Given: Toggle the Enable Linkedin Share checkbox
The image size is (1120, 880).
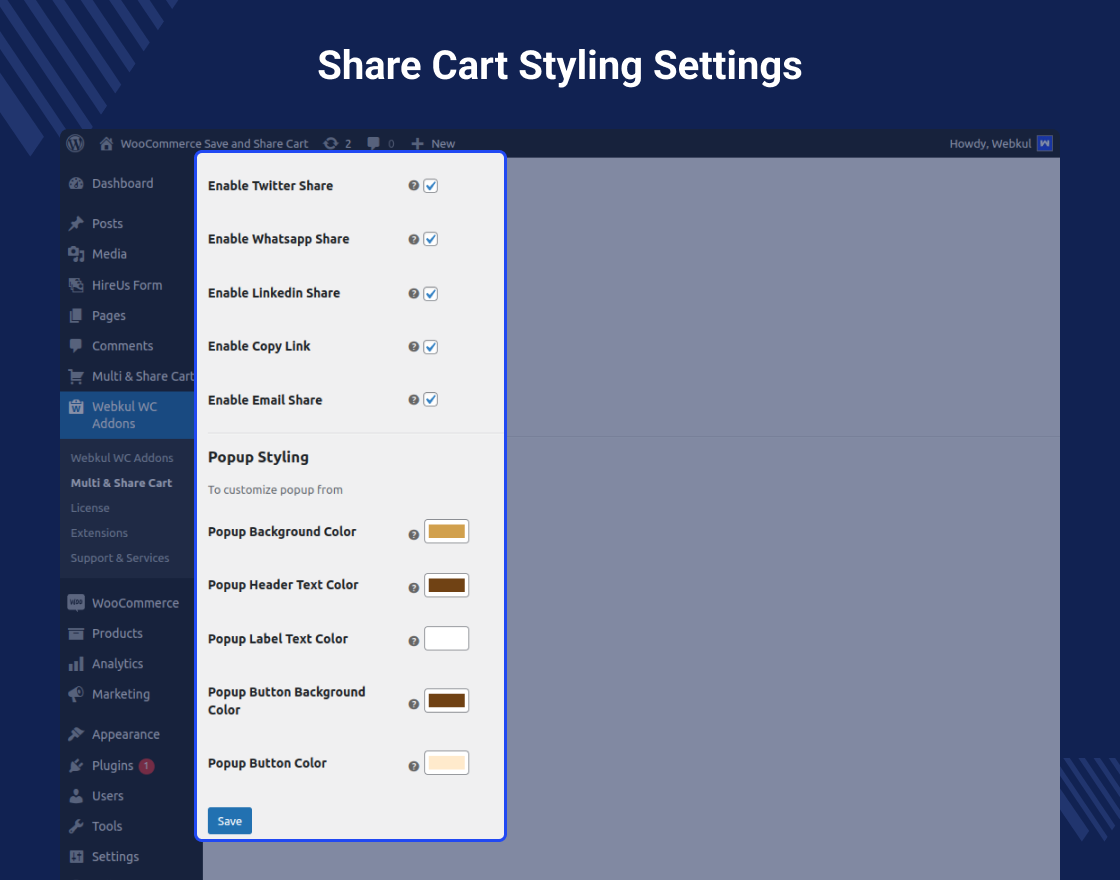Looking at the screenshot, I should point(431,294).
